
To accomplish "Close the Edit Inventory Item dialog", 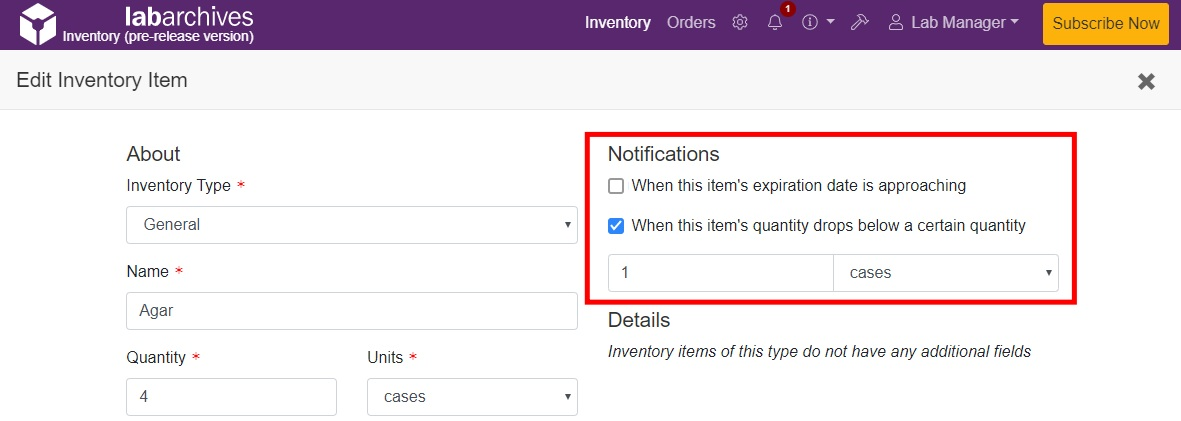I will point(1146,81).
